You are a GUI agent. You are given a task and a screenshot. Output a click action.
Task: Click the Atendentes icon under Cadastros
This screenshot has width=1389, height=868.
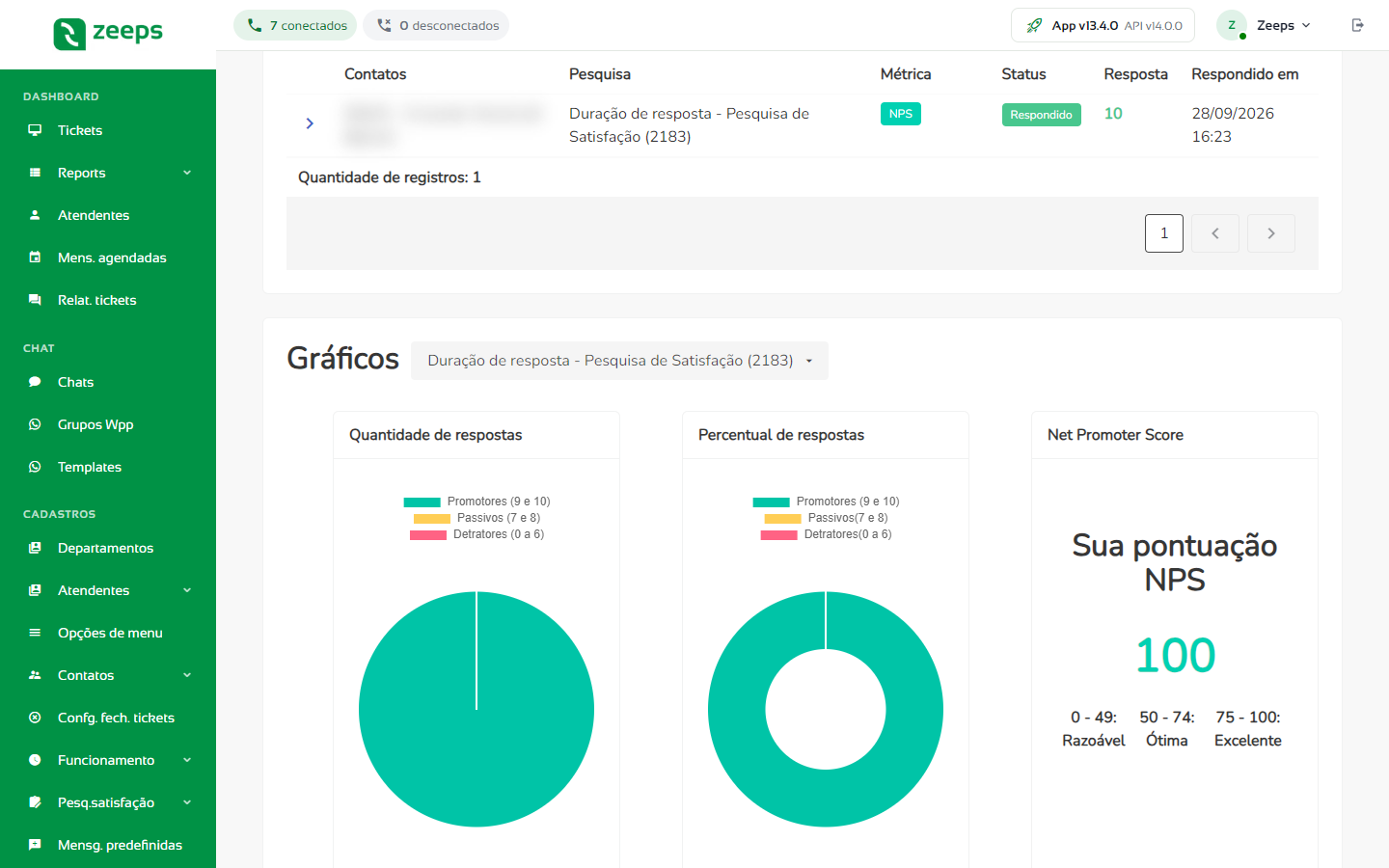(x=35, y=590)
